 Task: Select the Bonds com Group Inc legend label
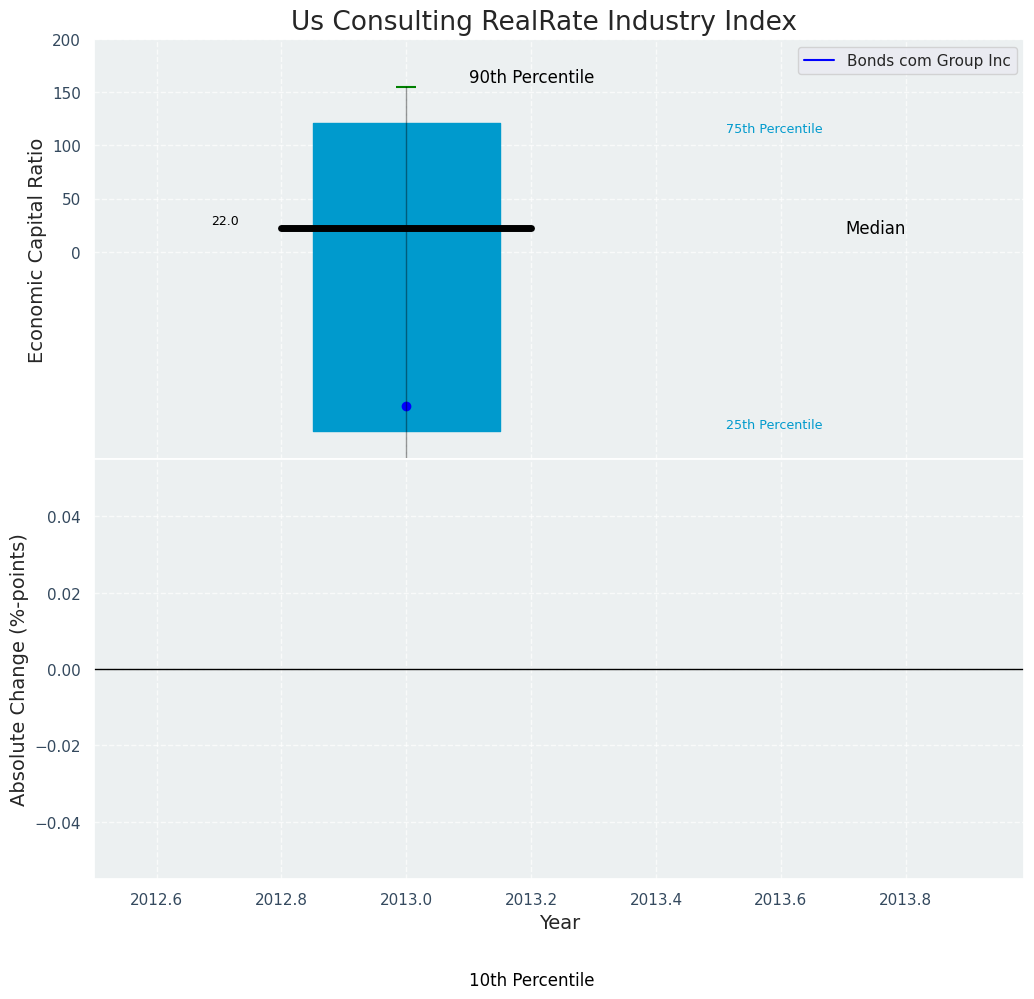(x=928, y=61)
